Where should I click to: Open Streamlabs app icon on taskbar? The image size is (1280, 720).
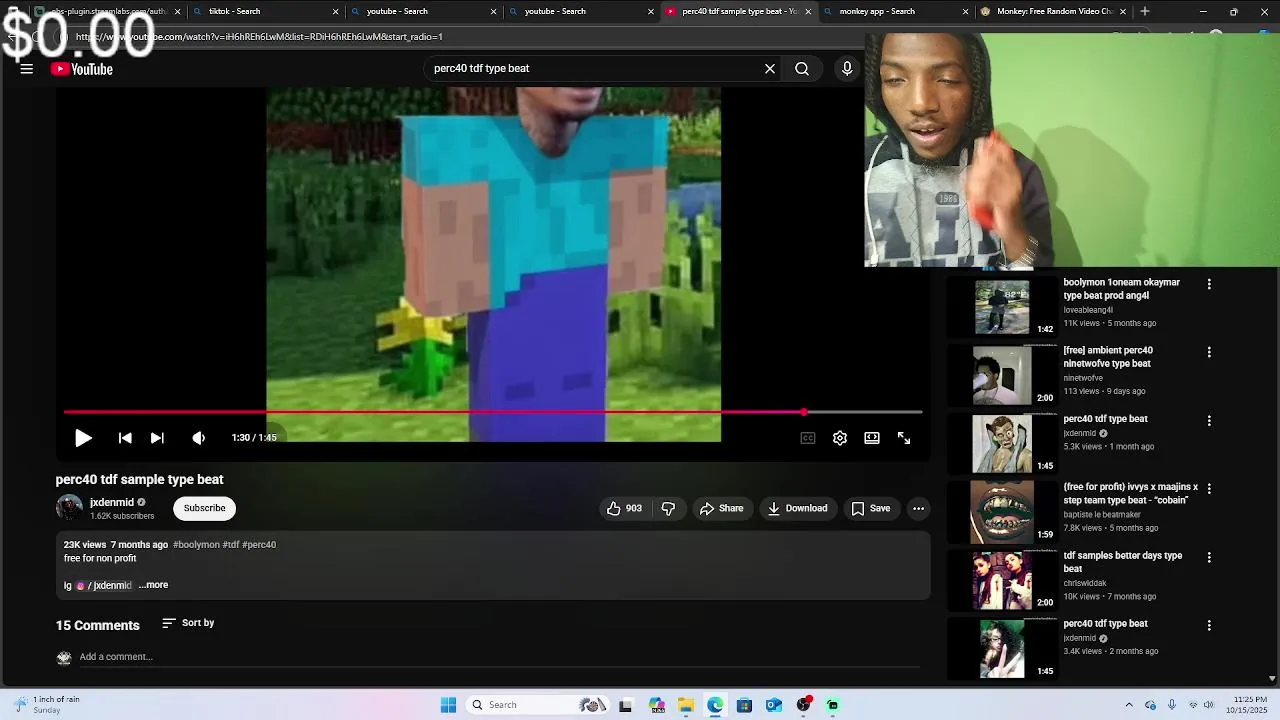click(x=832, y=705)
